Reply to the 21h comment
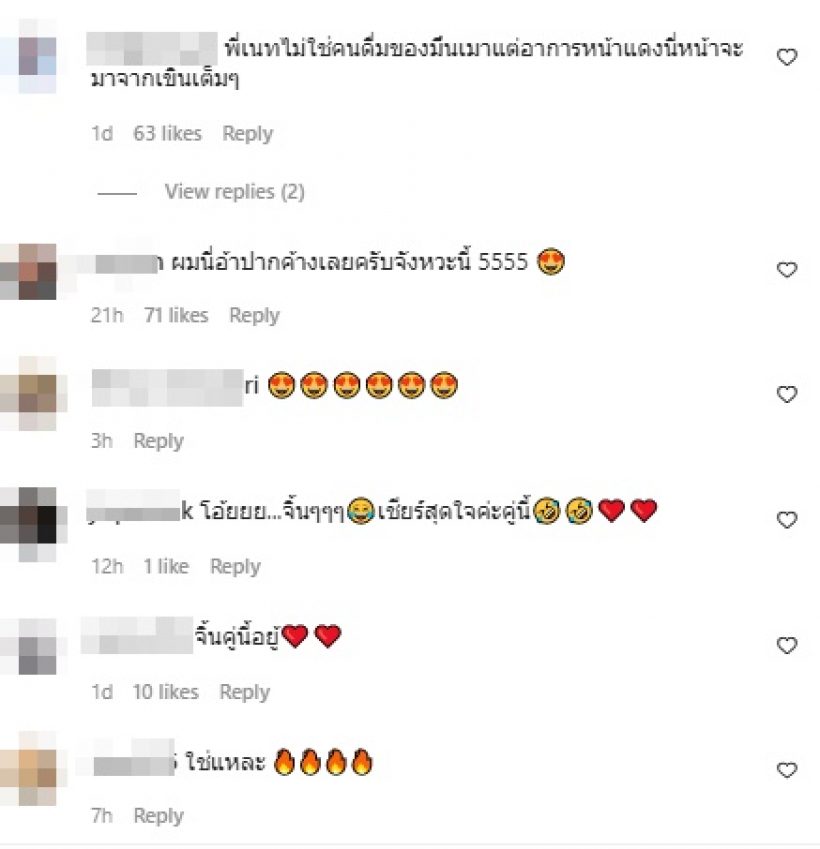Screen dimensions: 820x849 coord(254,316)
